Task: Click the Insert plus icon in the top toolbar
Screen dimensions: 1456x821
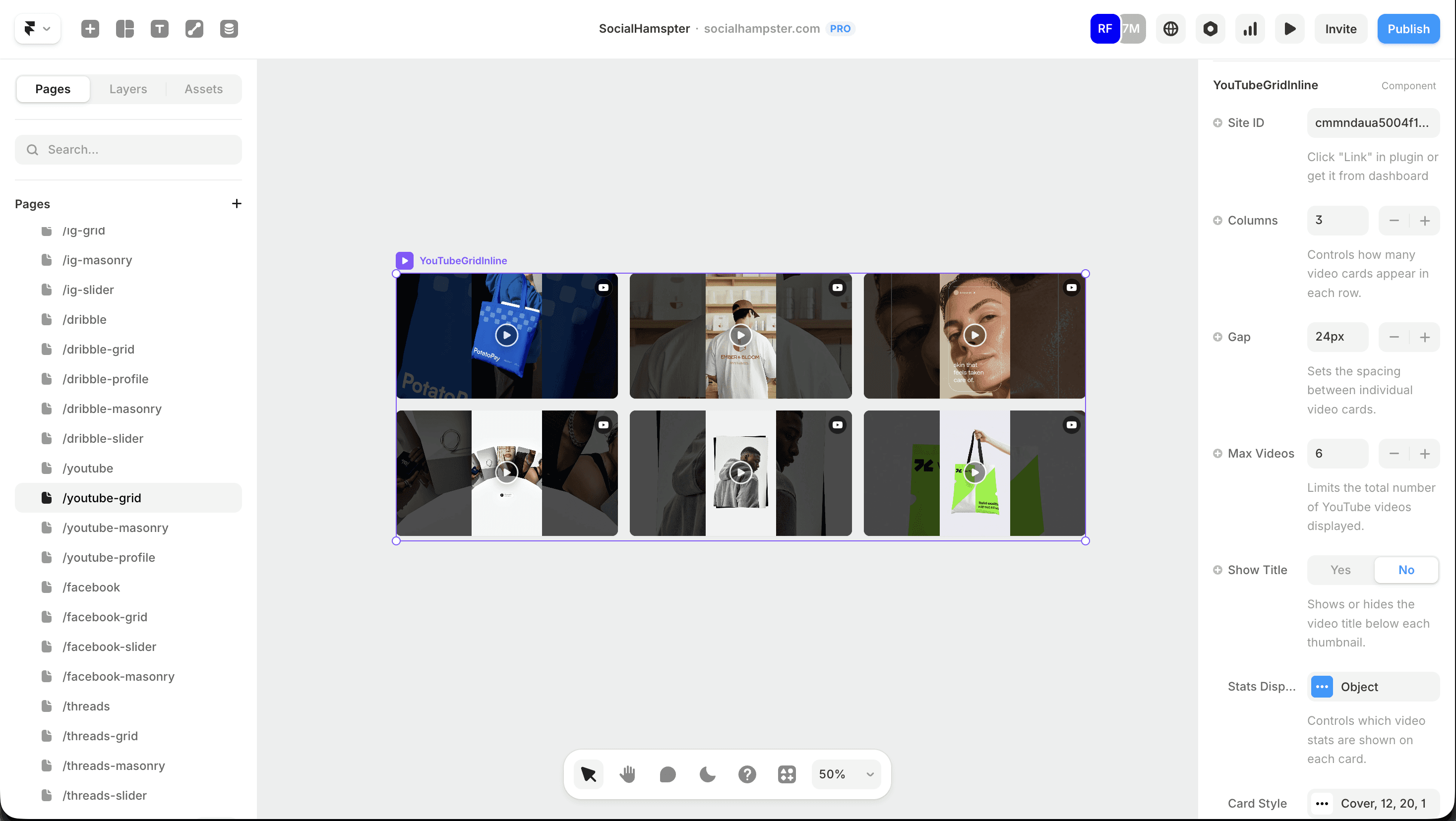Action: pyautogui.click(x=90, y=29)
